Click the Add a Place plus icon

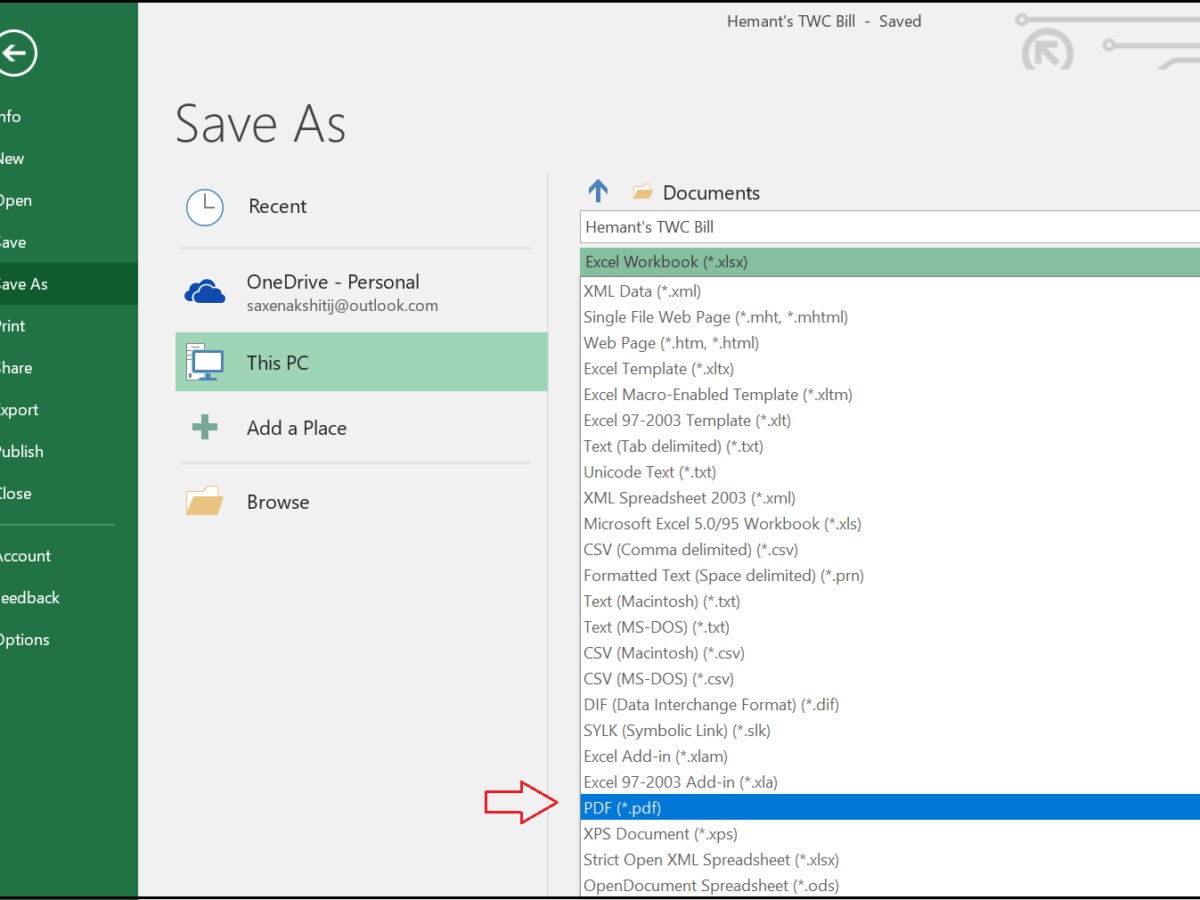coord(205,428)
